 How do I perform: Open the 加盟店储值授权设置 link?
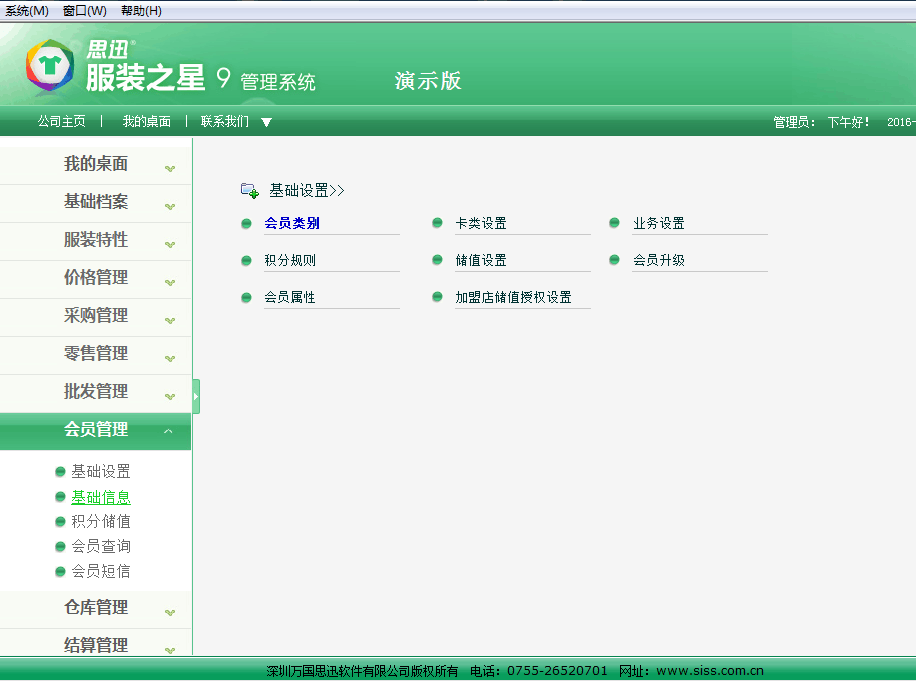(x=513, y=297)
